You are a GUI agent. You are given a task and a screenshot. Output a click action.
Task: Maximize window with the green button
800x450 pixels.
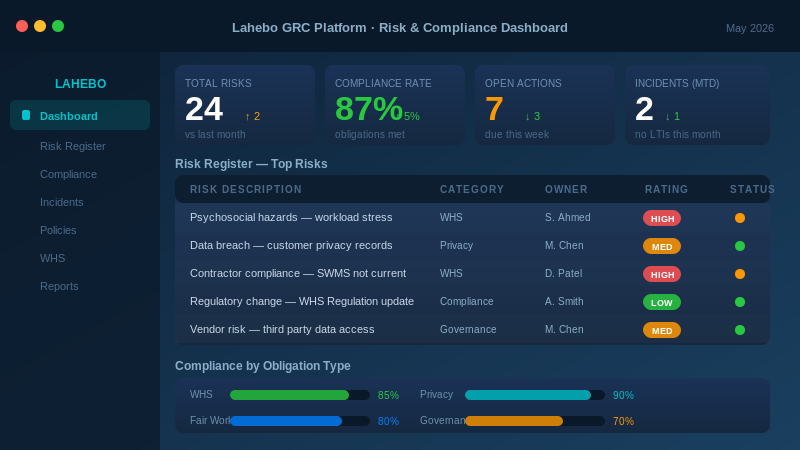(x=58, y=26)
